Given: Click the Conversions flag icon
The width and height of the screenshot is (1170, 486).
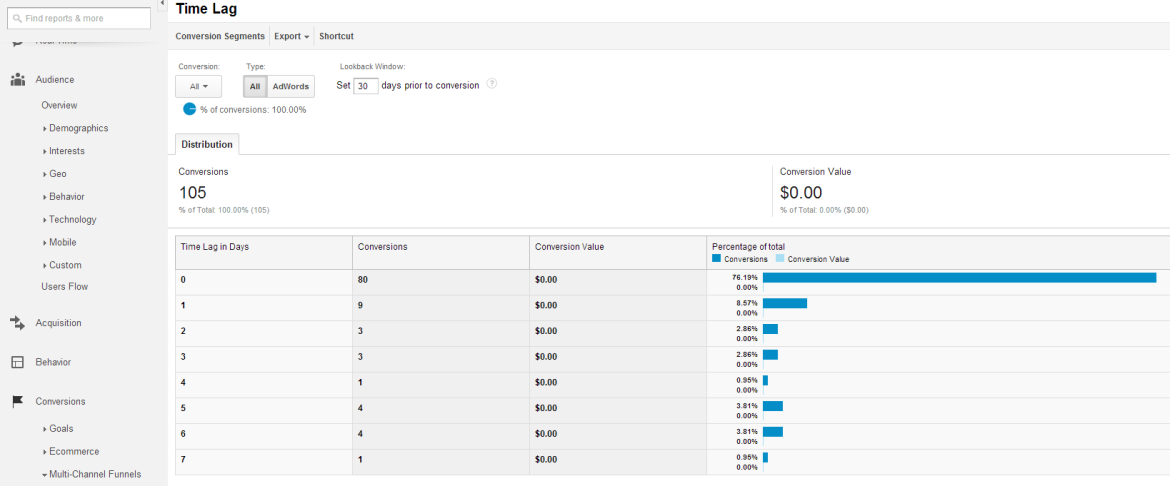Looking at the screenshot, I should [18, 402].
